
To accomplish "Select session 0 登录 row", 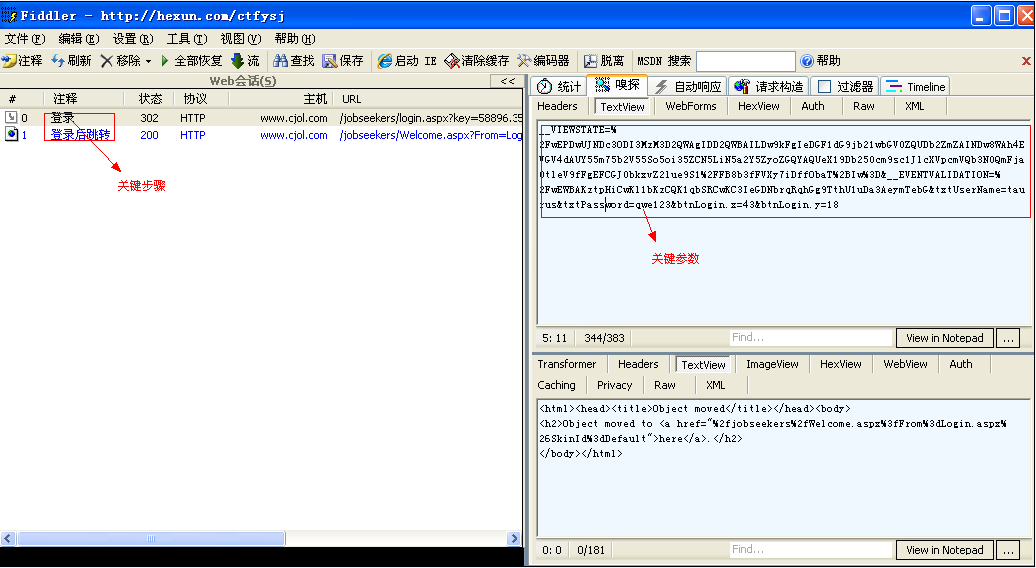I will (262, 118).
